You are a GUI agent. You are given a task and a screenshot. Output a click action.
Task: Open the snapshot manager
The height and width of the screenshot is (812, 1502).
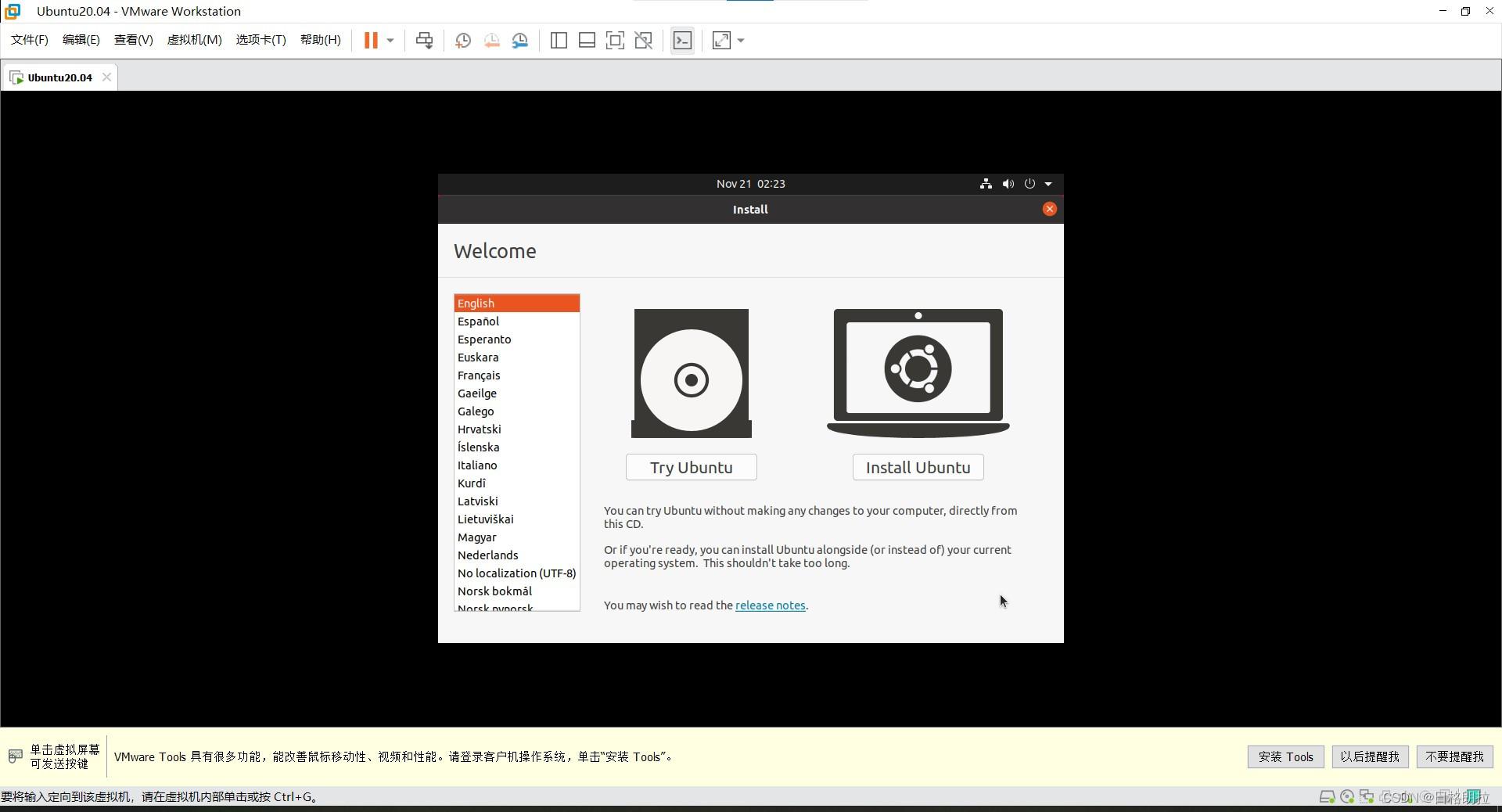click(x=520, y=41)
